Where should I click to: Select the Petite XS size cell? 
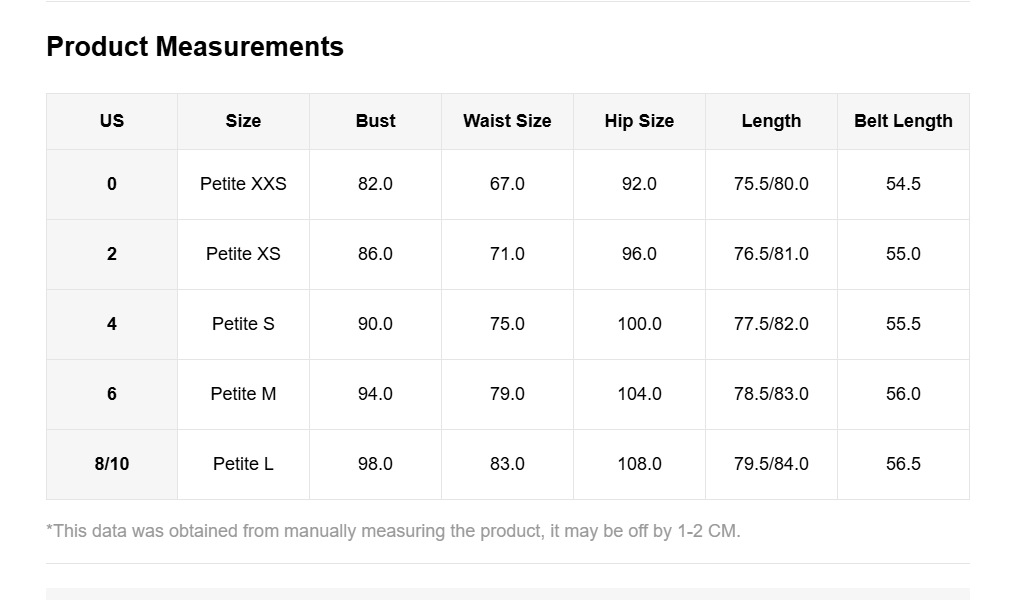click(x=243, y=254)
